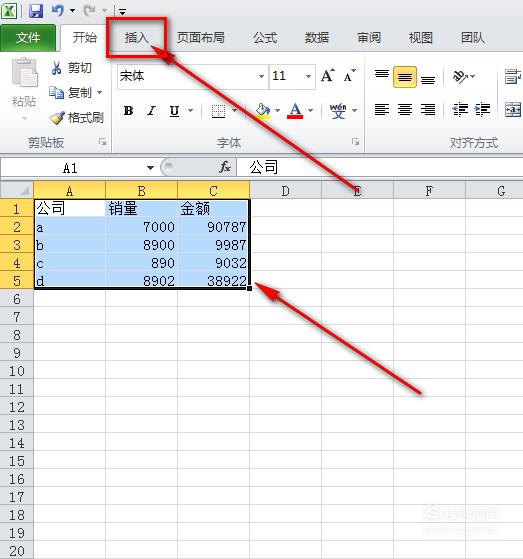The image size is (523, 559).
Task: Select cell with value 8900
Action: point(141,245)
